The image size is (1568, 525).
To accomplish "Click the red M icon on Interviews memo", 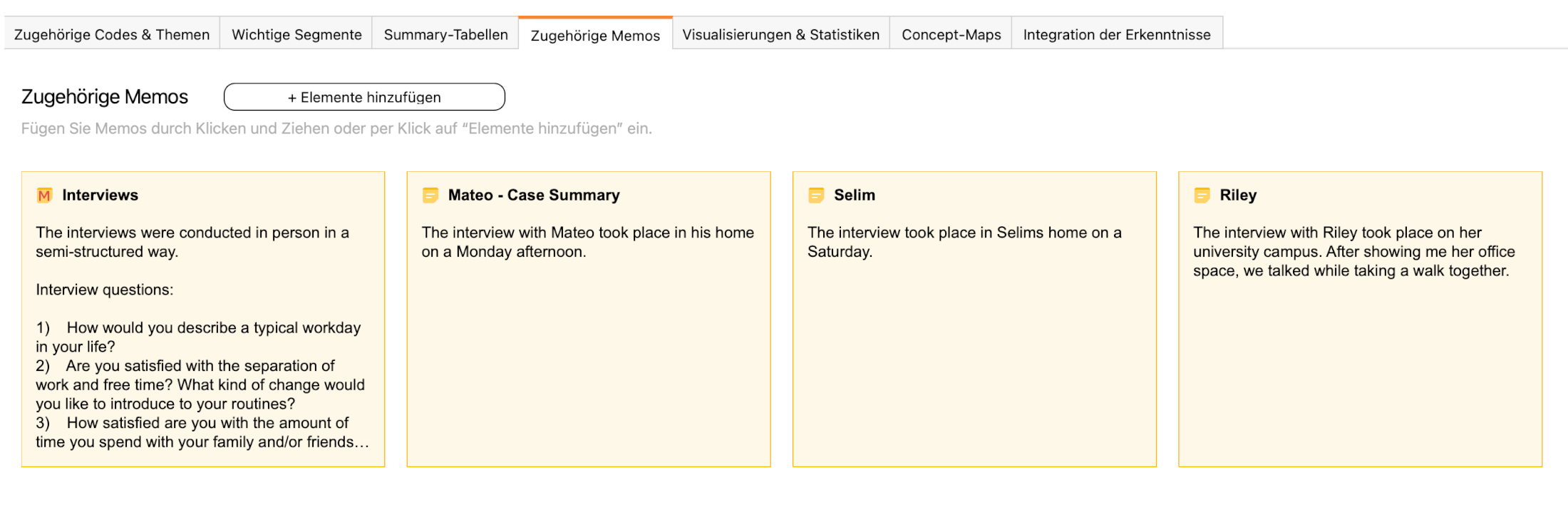I will (x=44, y=195).
